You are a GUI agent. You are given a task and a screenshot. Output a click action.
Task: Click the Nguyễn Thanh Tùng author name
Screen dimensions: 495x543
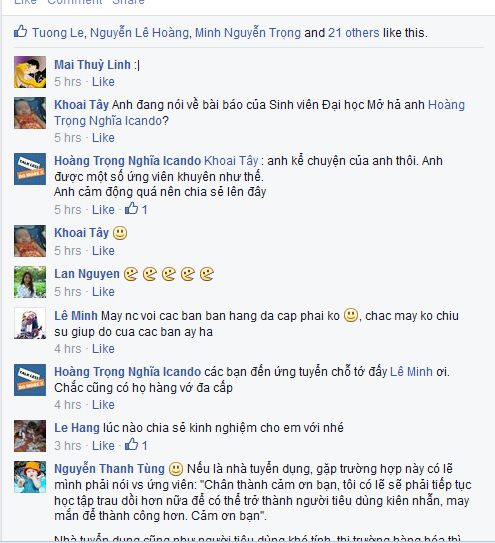[x=109, y=469]
